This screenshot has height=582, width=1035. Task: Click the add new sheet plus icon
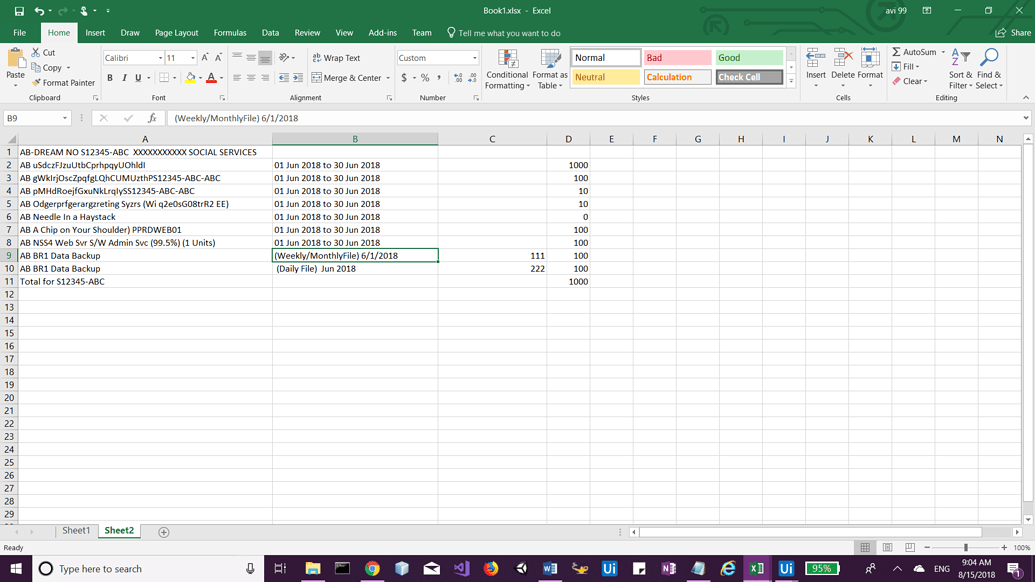click(164, 532)
